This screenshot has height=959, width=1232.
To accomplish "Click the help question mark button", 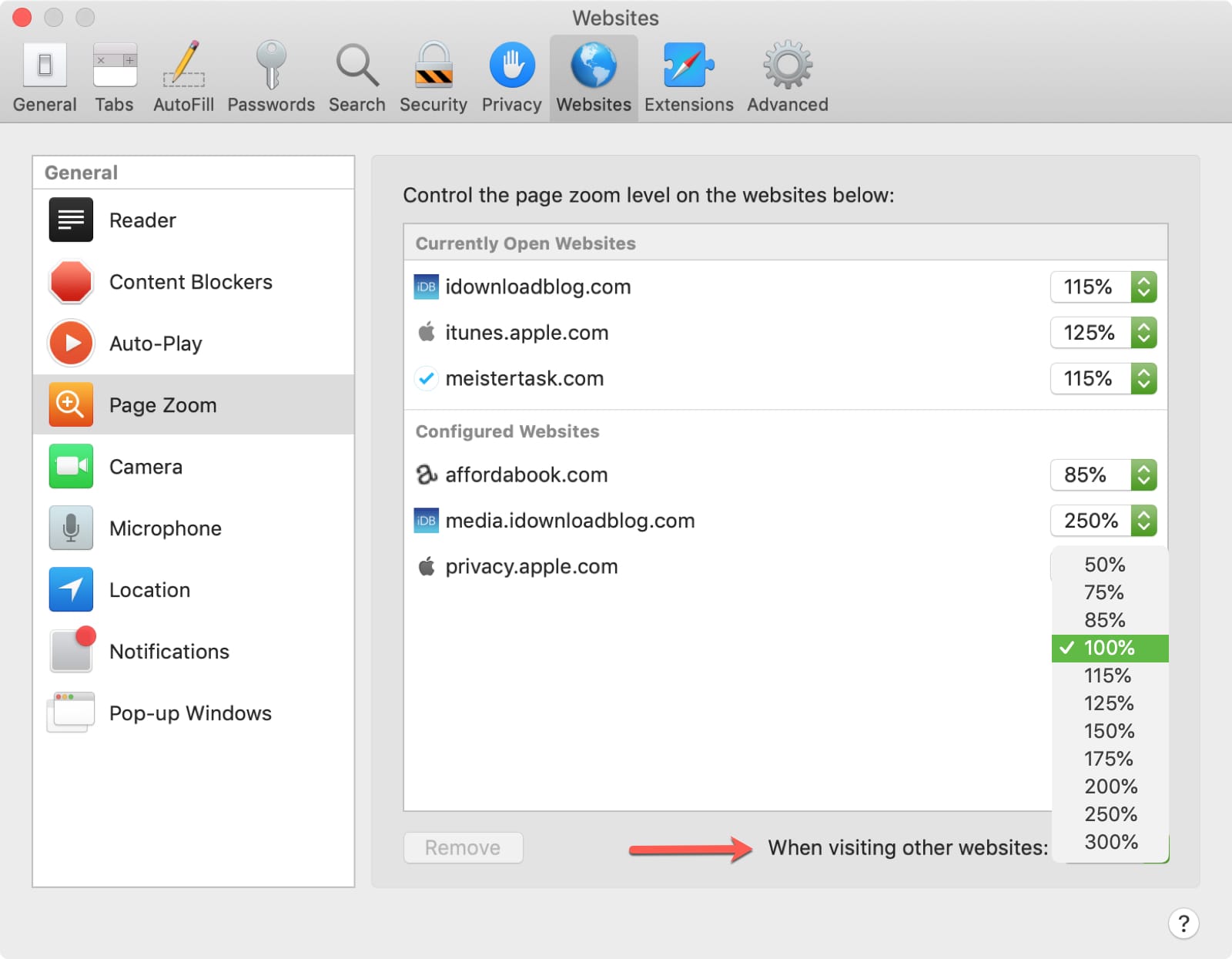I will pos(1183,923).
